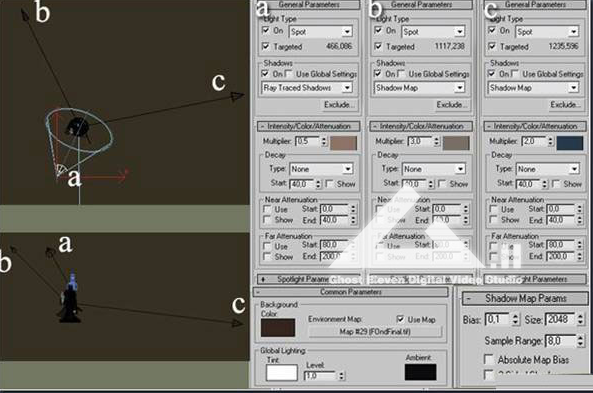Image resolution: width=593 pixels, height=393 pixels.
Task: Collapse Intensity/Color/Attenuation rollout above Multiplier 3,0
Action: [421, 126]
